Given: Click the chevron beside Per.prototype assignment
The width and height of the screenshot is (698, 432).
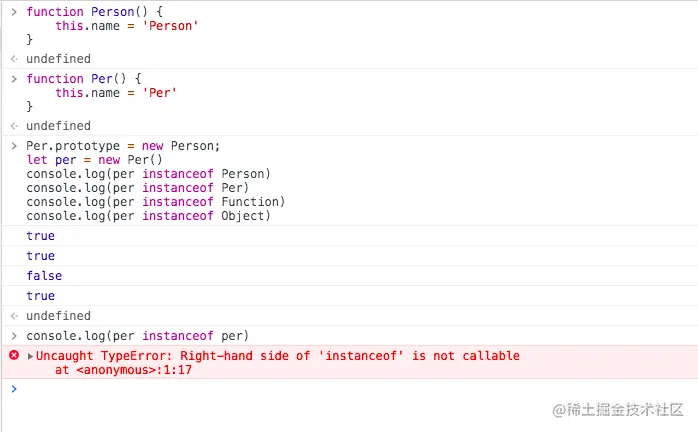Looking at the screenshot, I should pyautogui.click(x=14, y=146).
